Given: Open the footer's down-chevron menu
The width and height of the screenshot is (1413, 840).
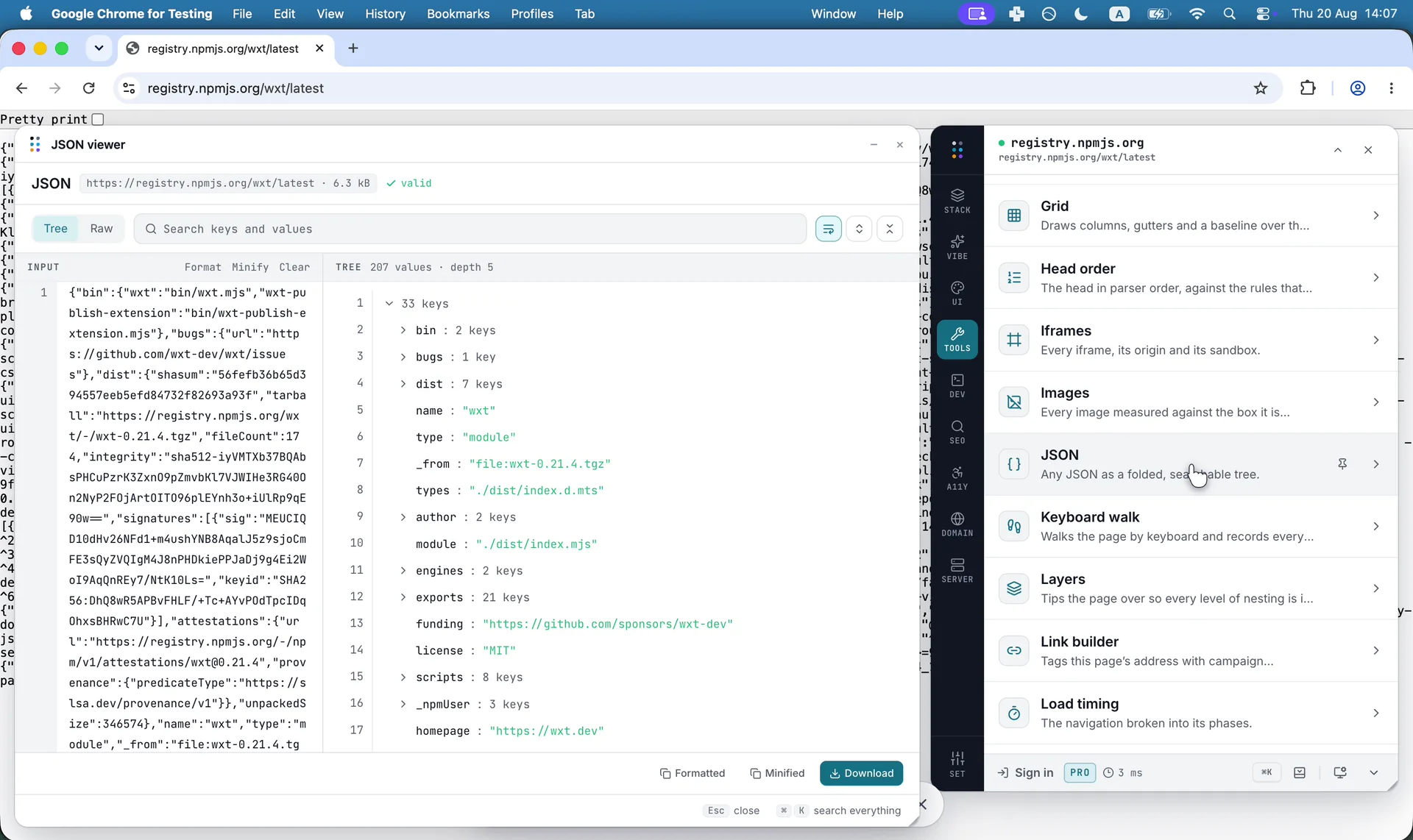Looking at the screenshot, I should [x=1373, y=772].
